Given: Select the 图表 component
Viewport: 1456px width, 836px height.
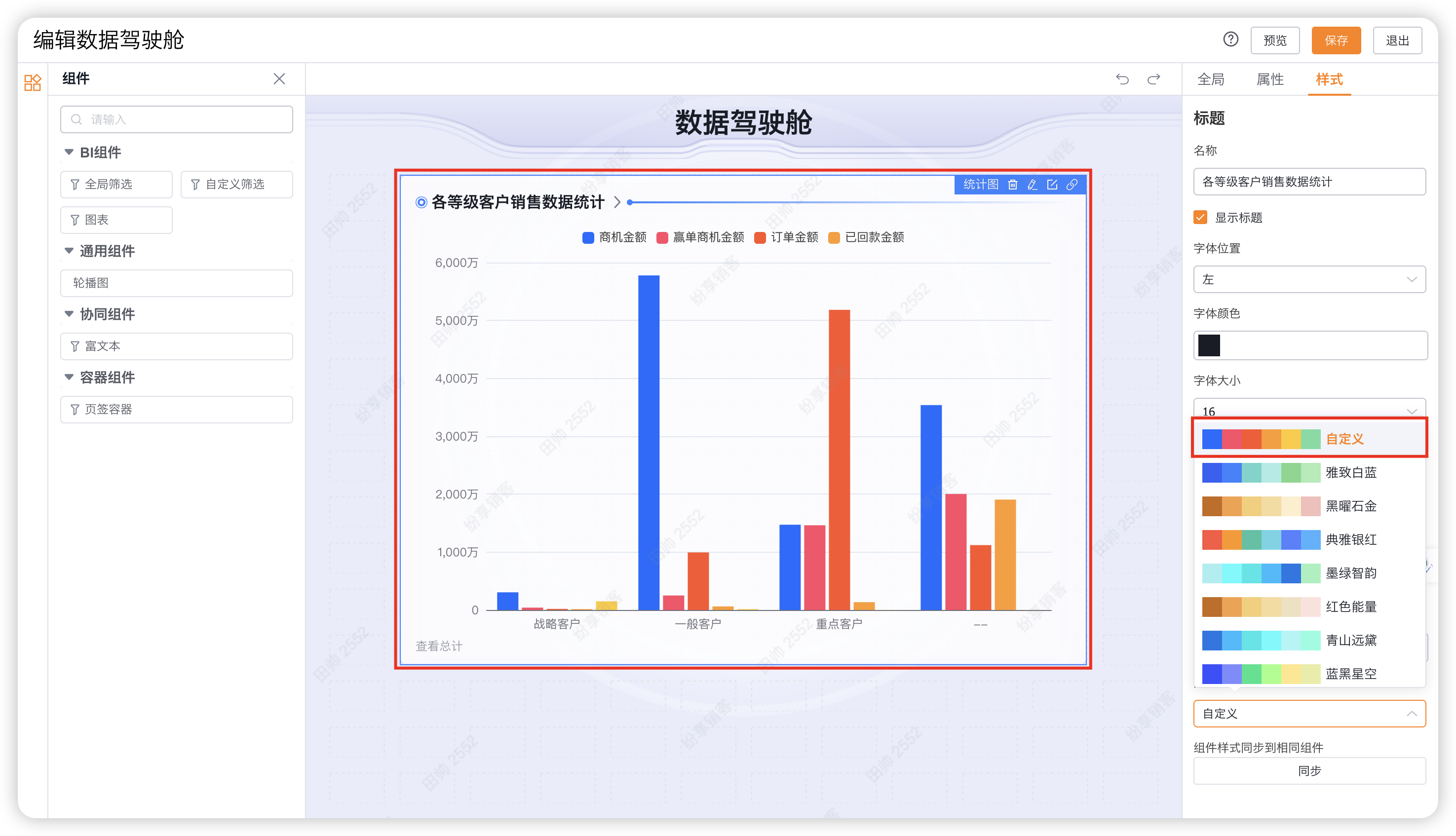Looking at the screenshot, I should click(116, 220).
